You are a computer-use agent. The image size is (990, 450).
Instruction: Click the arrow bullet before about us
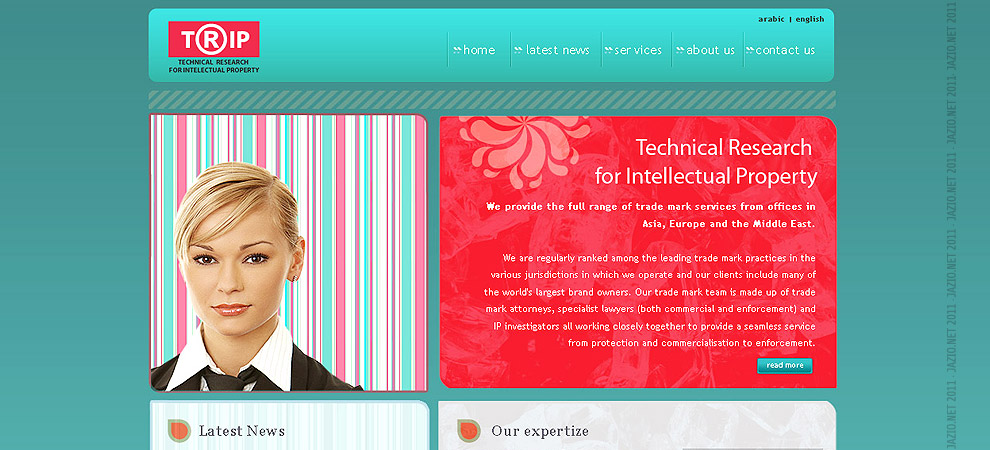pyautogui.click(x=680, y=50)
